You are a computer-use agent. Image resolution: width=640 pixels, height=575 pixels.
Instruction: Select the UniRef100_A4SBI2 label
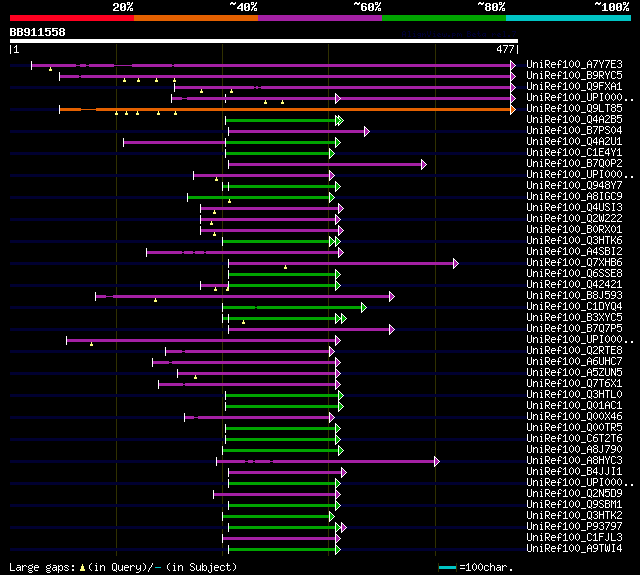(x=574, y=252)
